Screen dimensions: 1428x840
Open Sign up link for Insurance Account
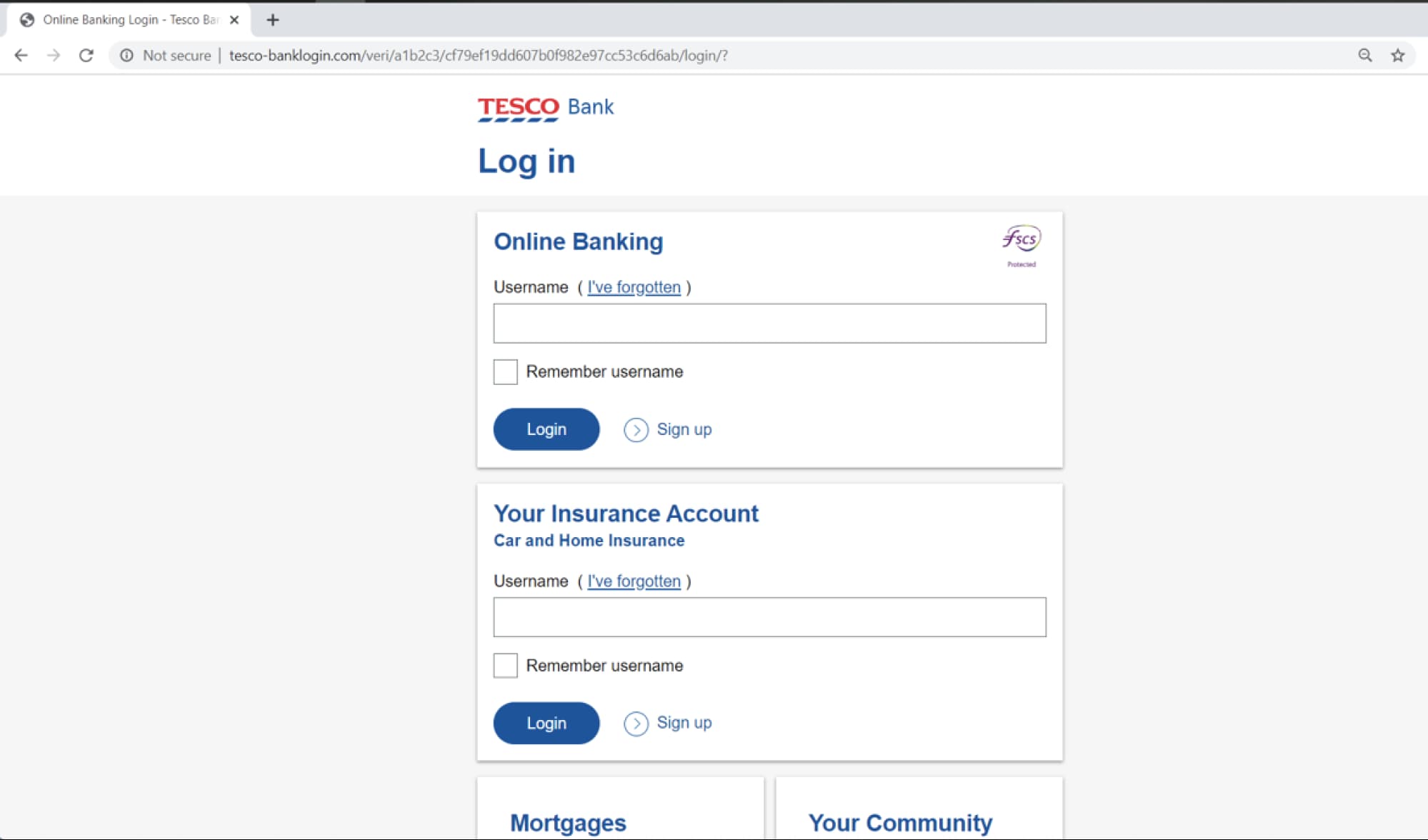click(684, 723)
